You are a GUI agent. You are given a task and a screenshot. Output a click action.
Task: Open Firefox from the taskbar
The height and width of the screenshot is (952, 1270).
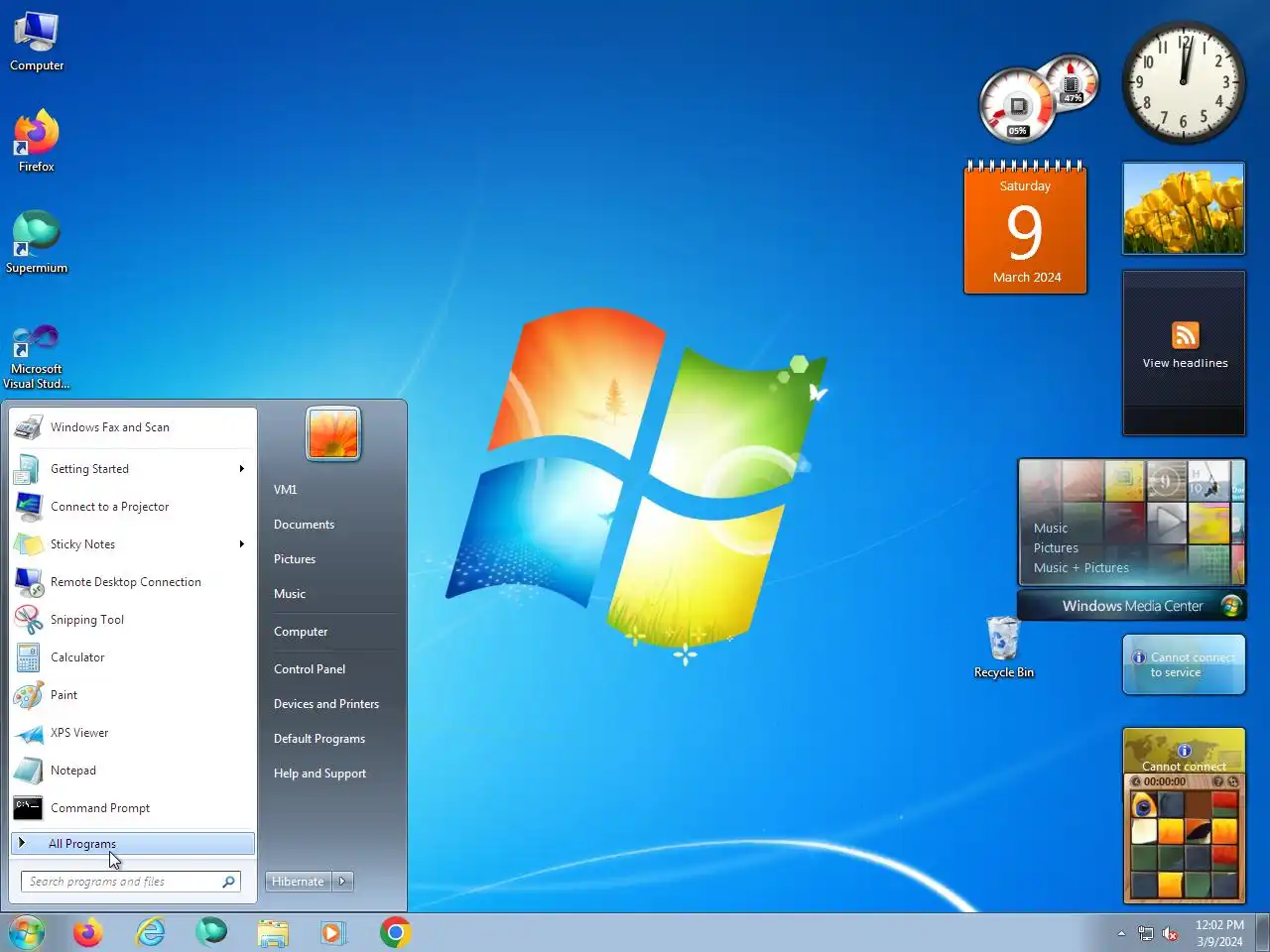[x=88, y=933]
